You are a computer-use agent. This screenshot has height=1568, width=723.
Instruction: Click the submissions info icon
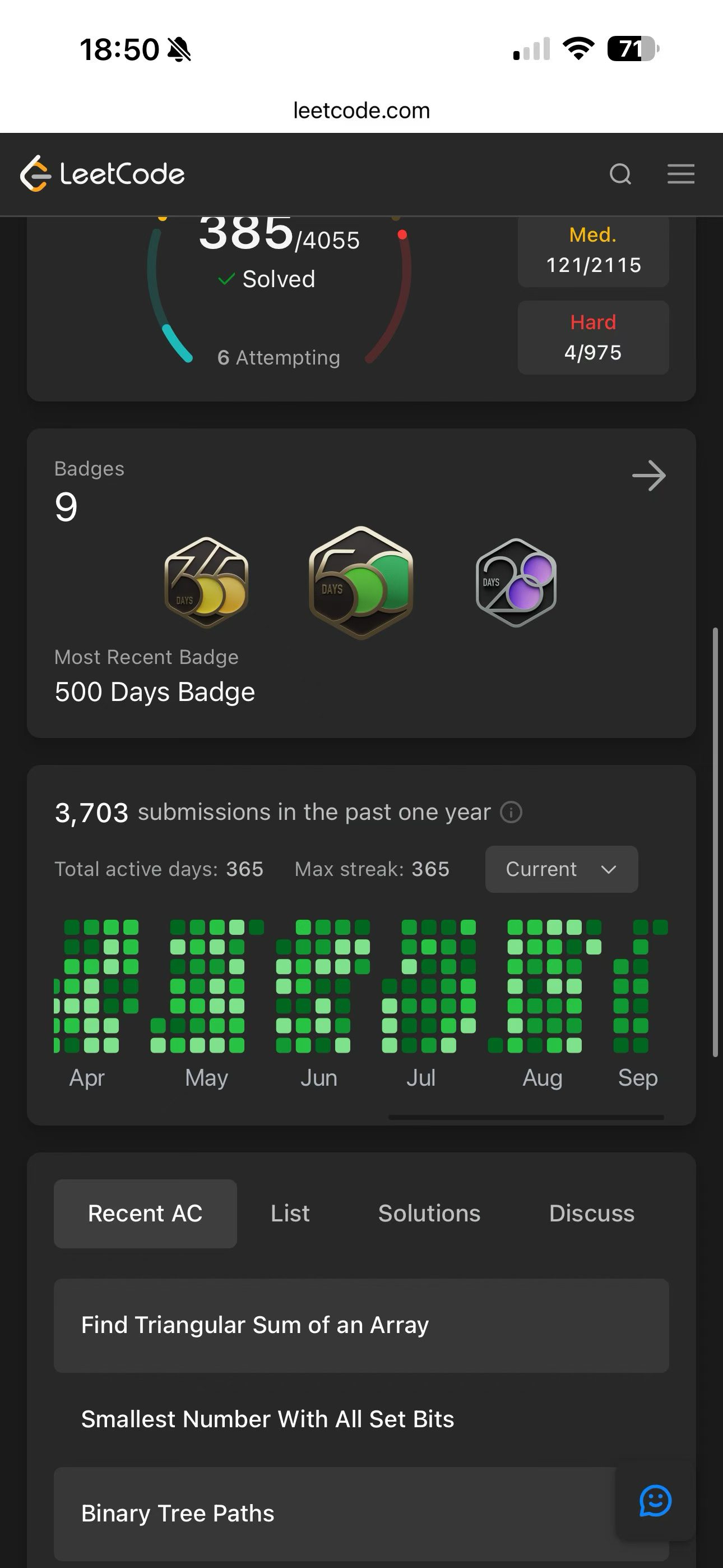coord(511,812)
